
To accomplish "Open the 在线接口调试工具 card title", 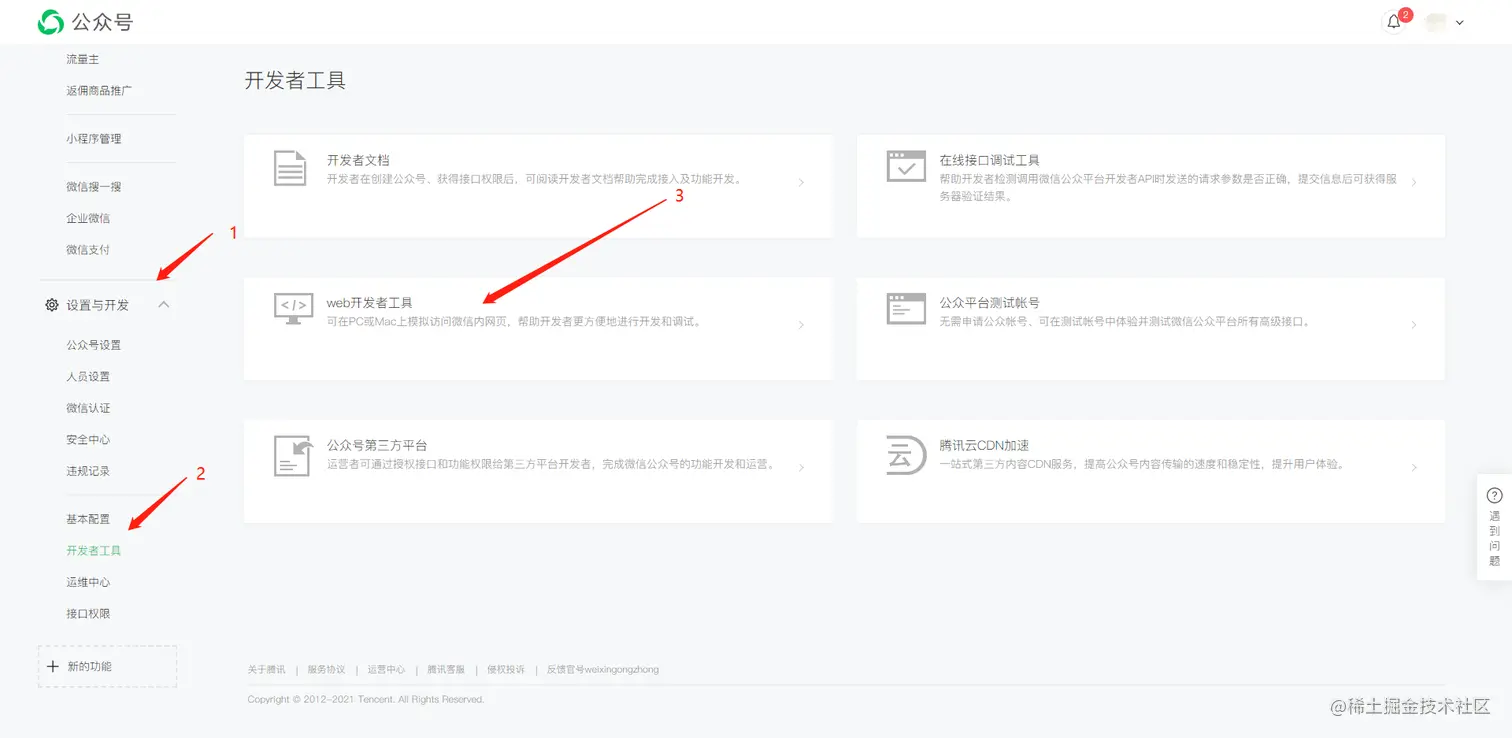I will tap(989, 160).
